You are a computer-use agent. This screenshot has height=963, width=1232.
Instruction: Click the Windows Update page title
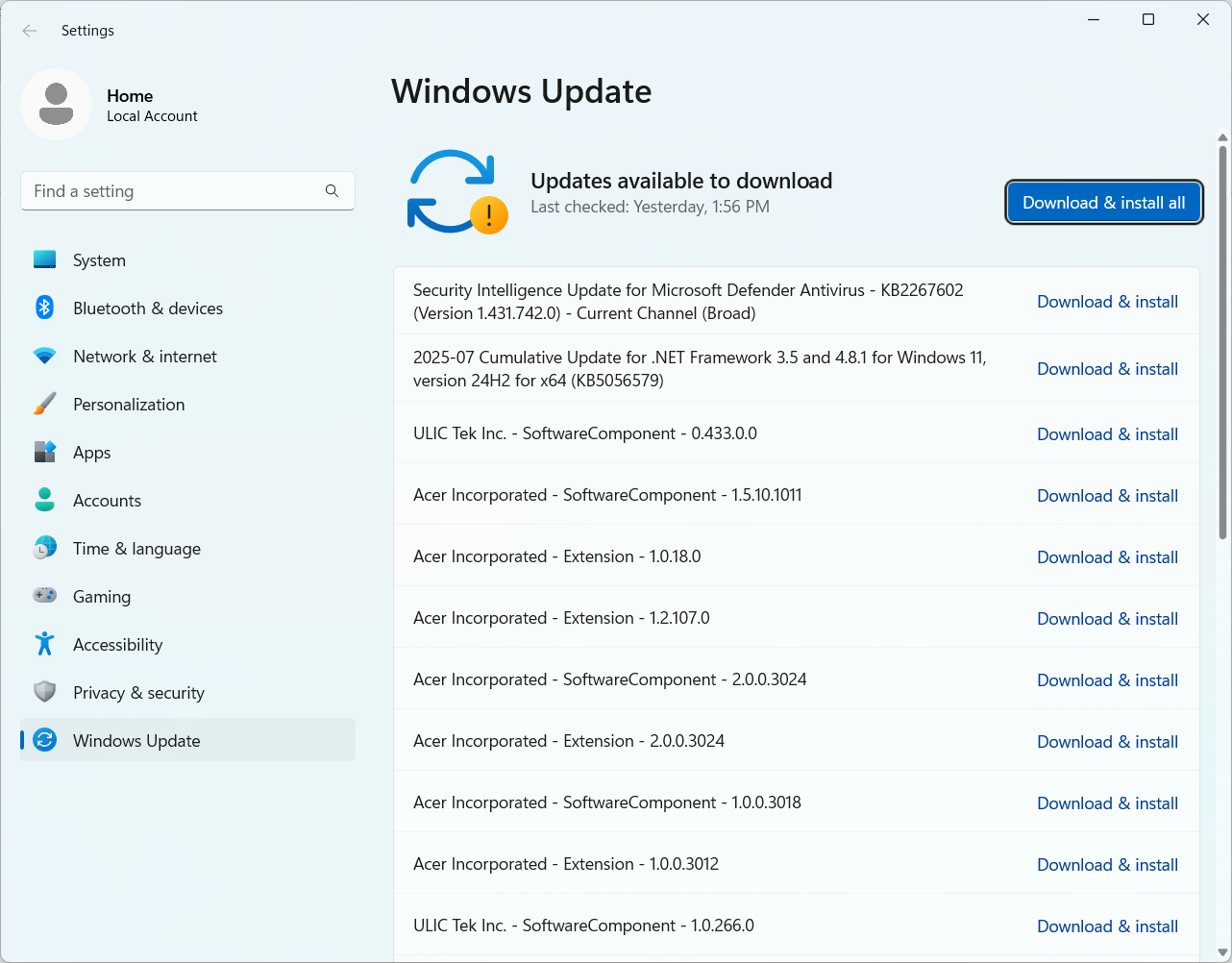(x=521, y=91)
